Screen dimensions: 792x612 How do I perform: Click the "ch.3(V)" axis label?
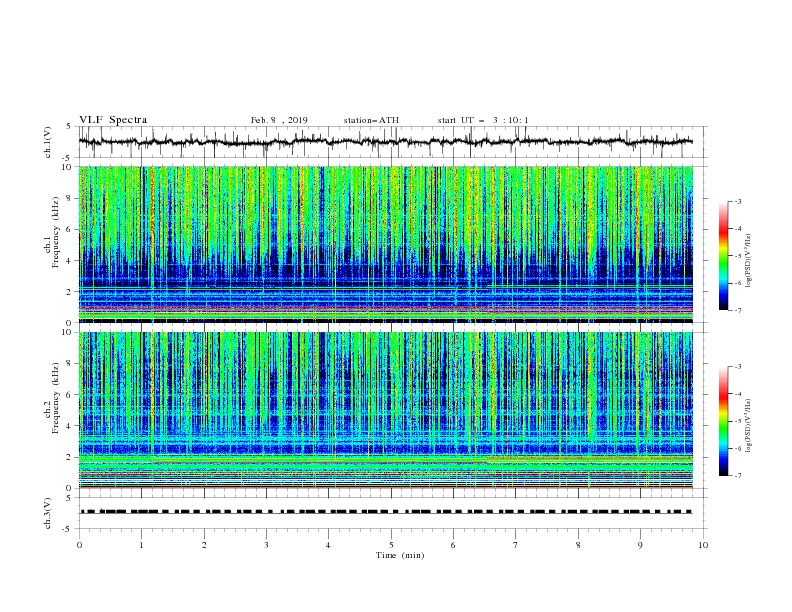click(48, 513)
